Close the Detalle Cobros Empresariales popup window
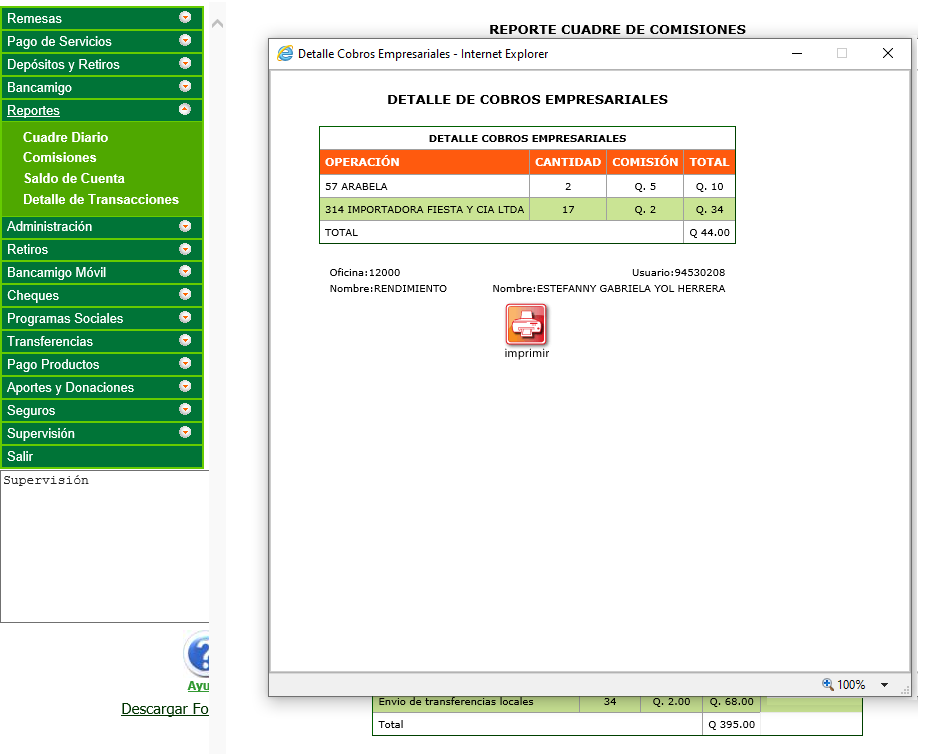This screenshot has width=943, height=754. click(x=887, y=54)
